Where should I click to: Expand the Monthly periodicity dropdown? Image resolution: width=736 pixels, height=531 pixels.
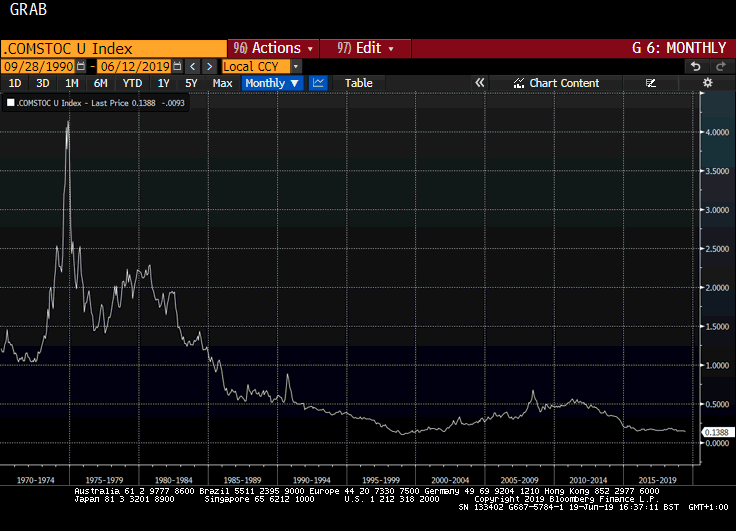pyautogui.click(x=271, y=83)
